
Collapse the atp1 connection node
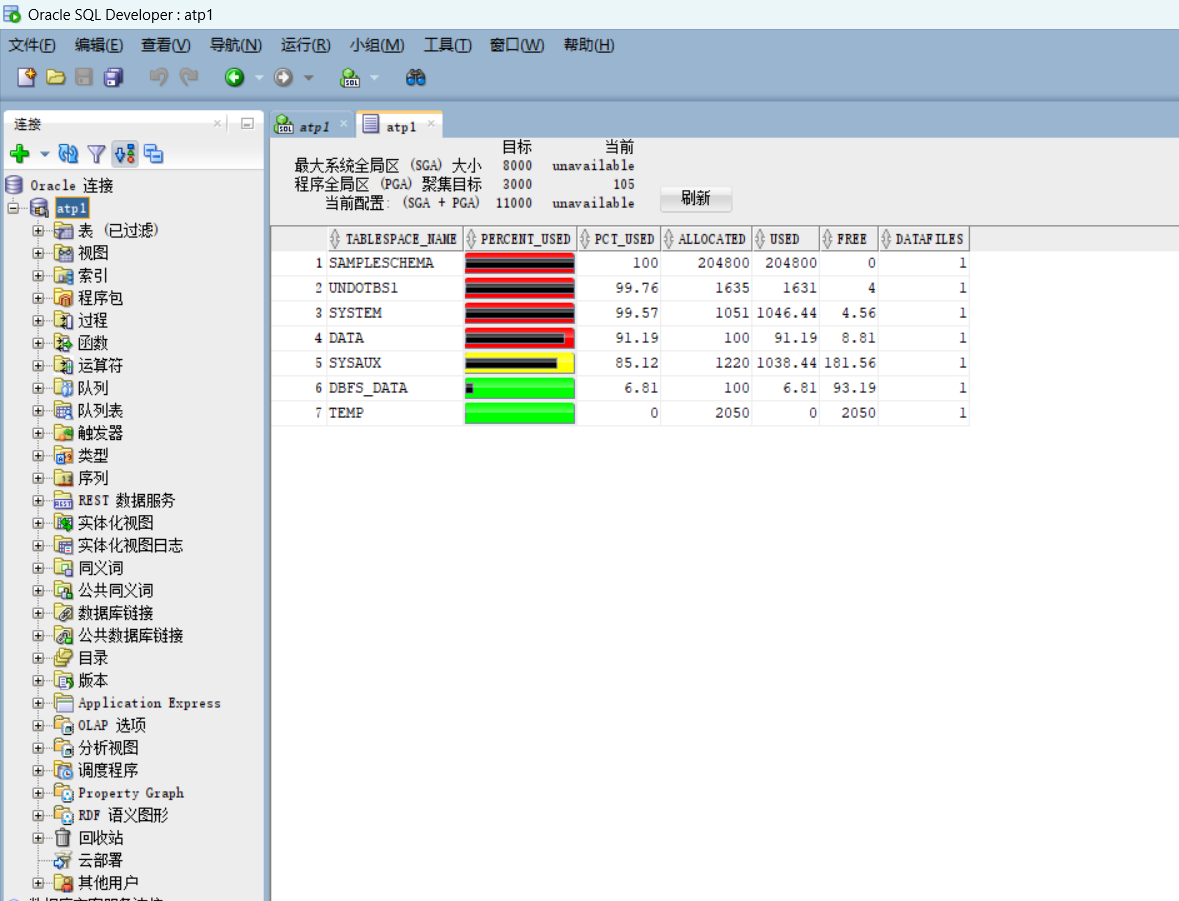14,208
